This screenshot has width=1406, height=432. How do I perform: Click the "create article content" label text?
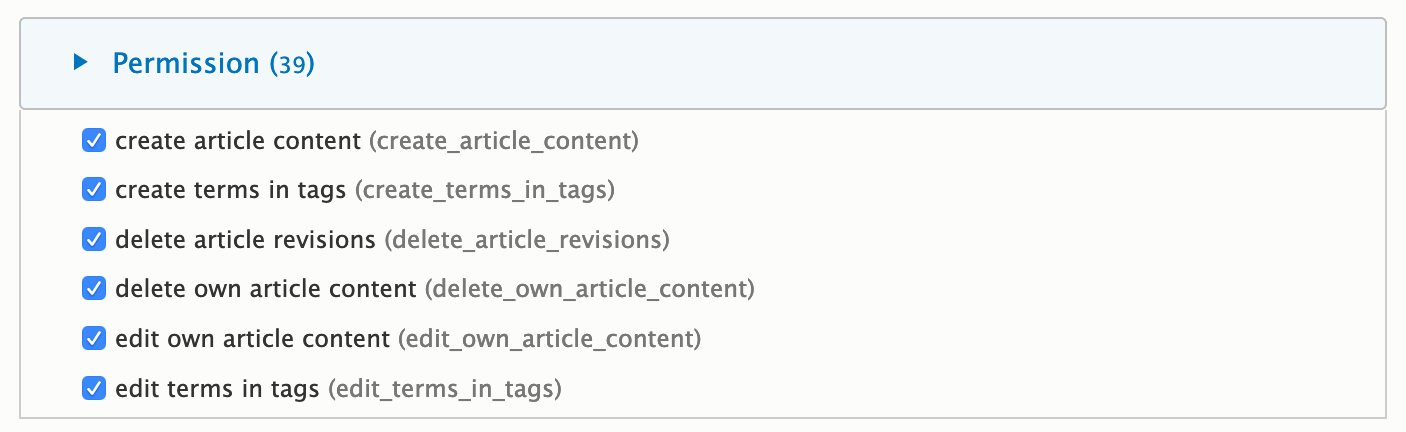[x=238, y=141]
